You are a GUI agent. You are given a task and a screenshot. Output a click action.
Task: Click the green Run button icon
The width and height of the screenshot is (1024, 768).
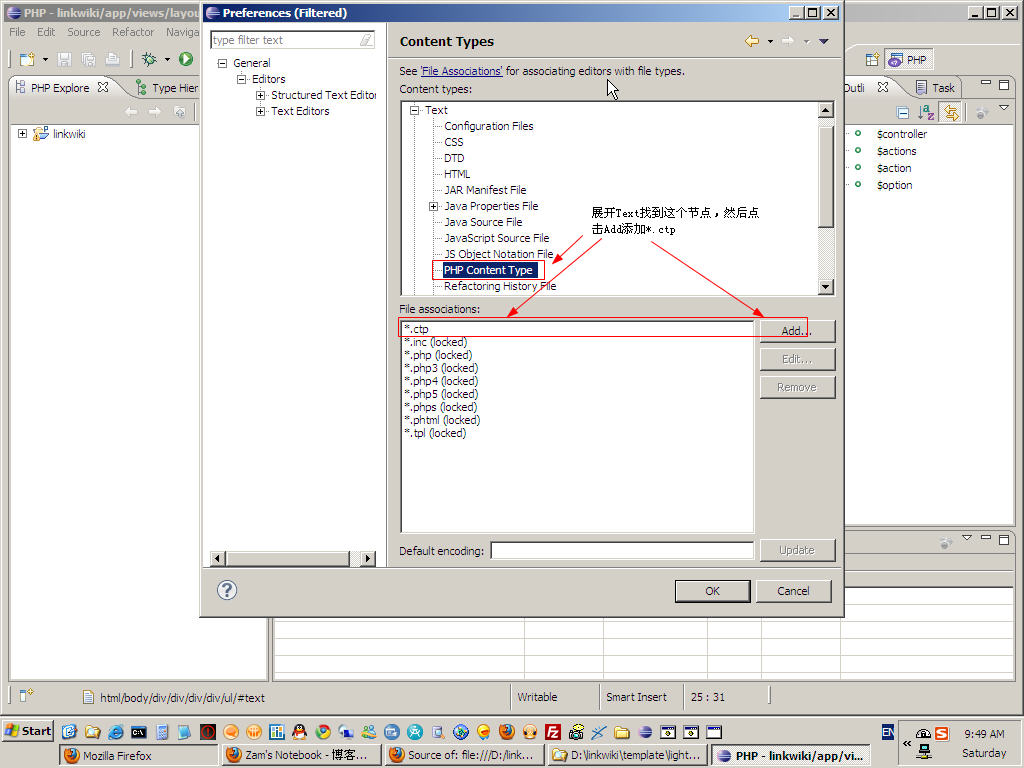pos(186,59)
